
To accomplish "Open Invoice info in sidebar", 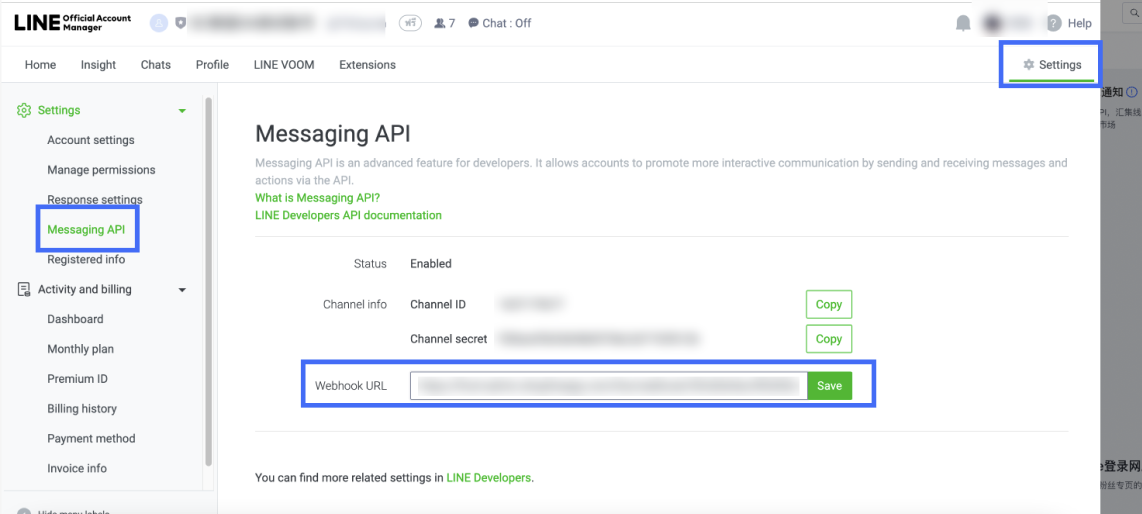I will pos(76,469).
